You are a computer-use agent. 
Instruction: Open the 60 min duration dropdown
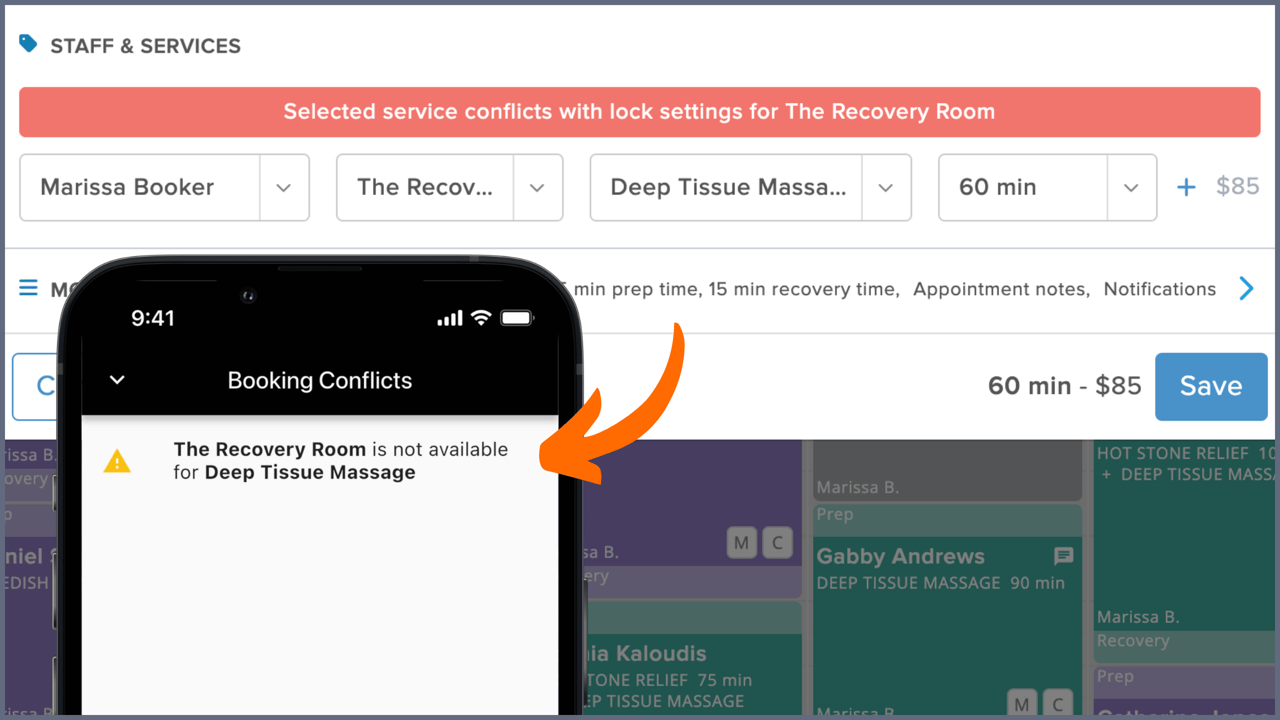(x=1131, y=187)
